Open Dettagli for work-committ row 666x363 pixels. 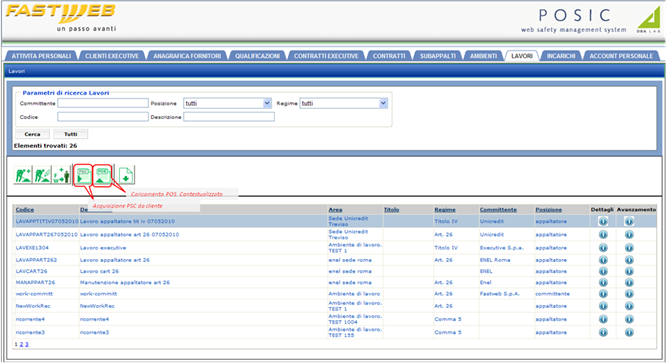[603, 294]
